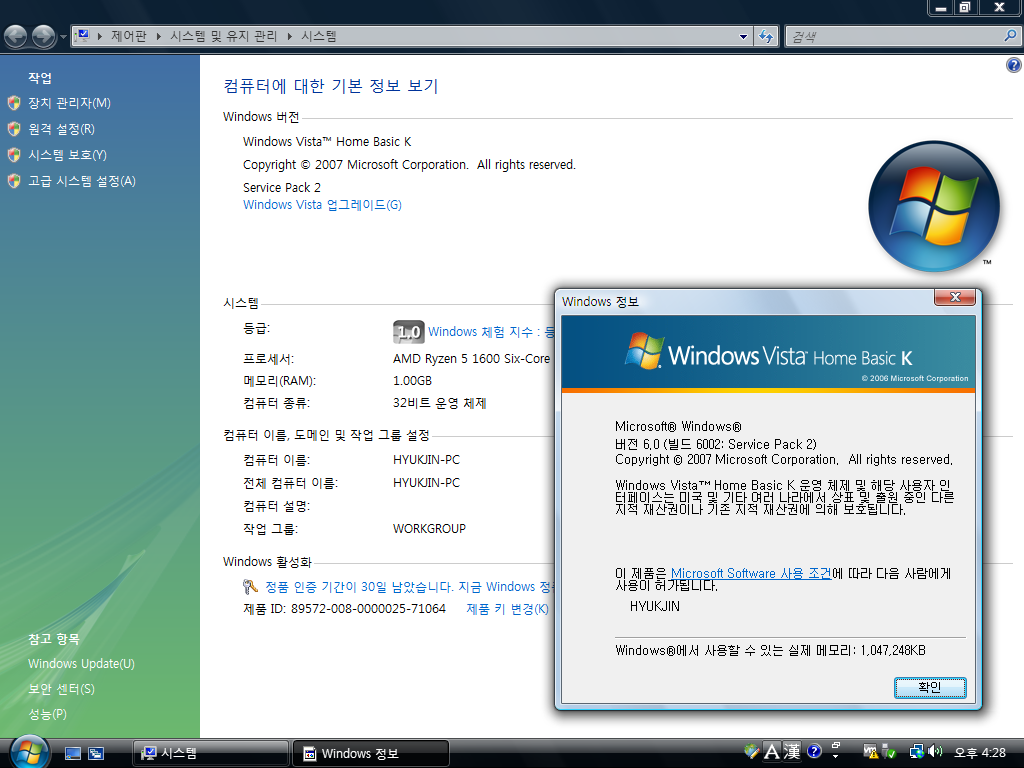Open Remote Settings (원격 설정) link

click(x=61, y=129)
